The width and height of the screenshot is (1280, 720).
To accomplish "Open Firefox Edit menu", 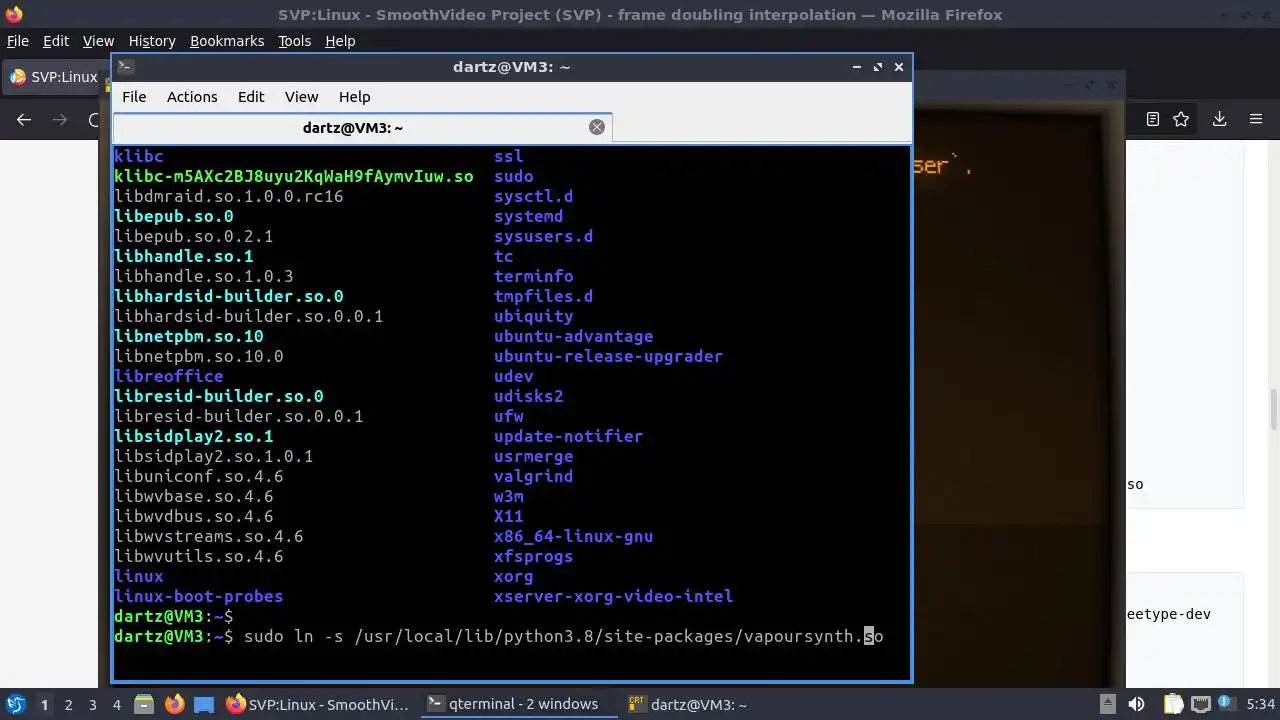I will coord(56,41).
